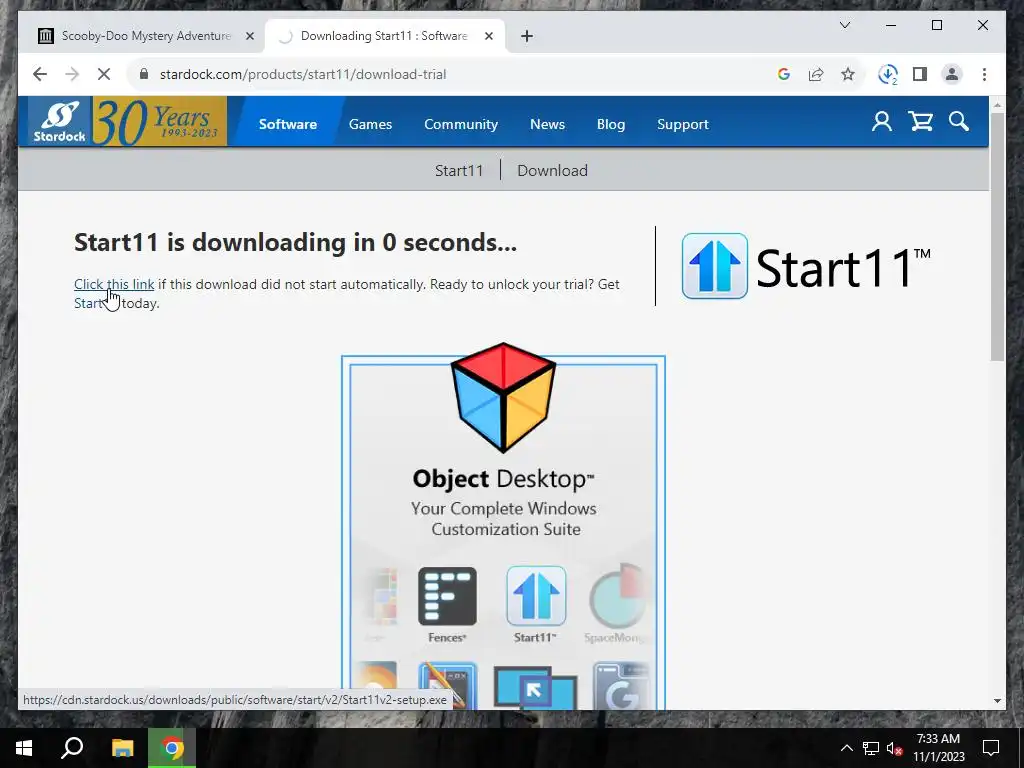The height and width of the screenshot is (768, 1024).
Task: Click the Download sub-navigation link
Action: point(552,170)
